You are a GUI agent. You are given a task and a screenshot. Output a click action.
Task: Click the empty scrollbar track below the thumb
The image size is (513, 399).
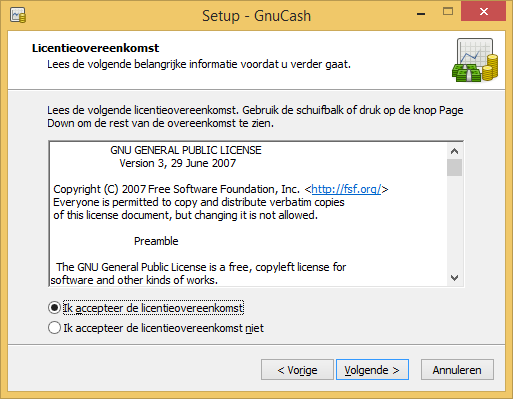coord(454,223)
